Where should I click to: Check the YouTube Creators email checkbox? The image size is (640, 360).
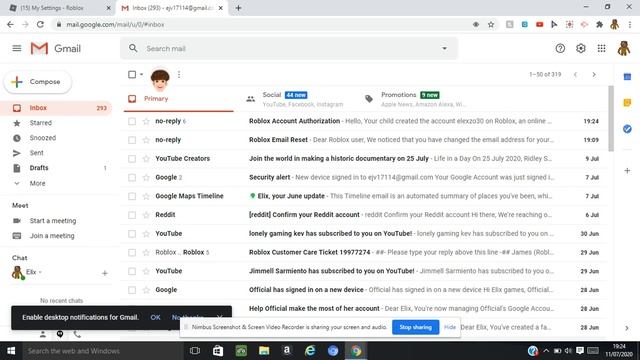(x=132, y=159)
